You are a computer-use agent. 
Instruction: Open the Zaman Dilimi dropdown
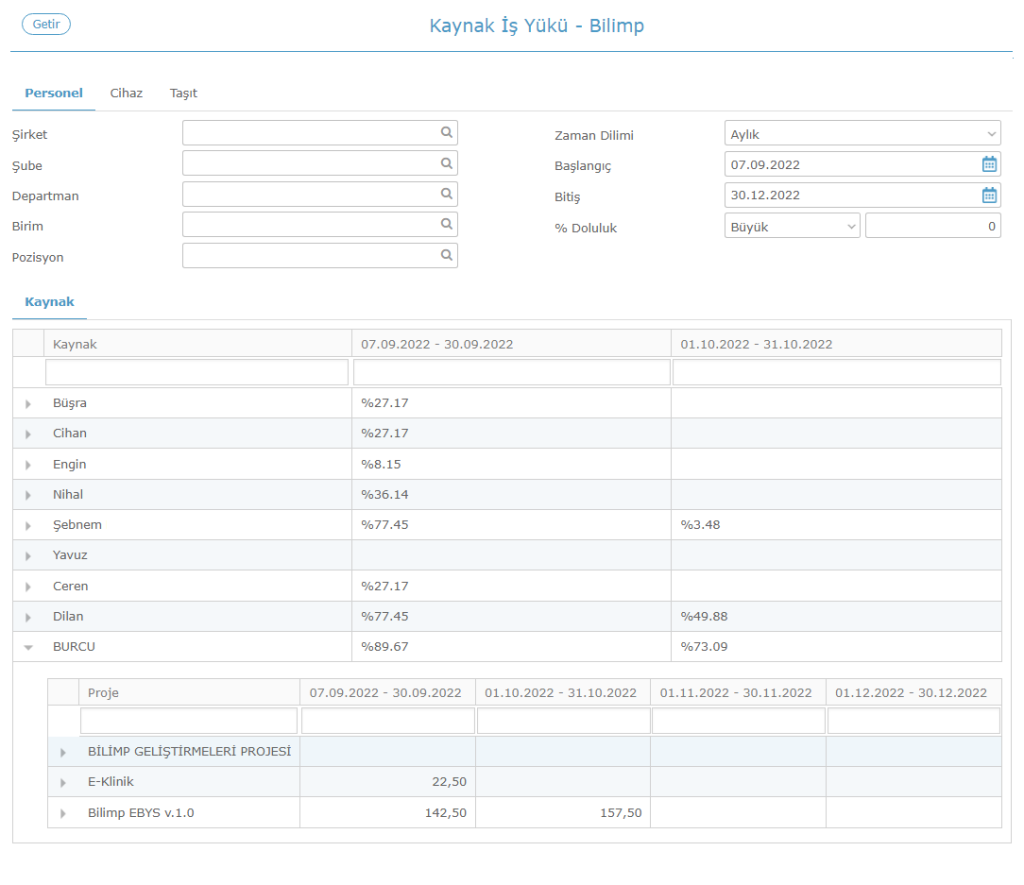point(861,134)
